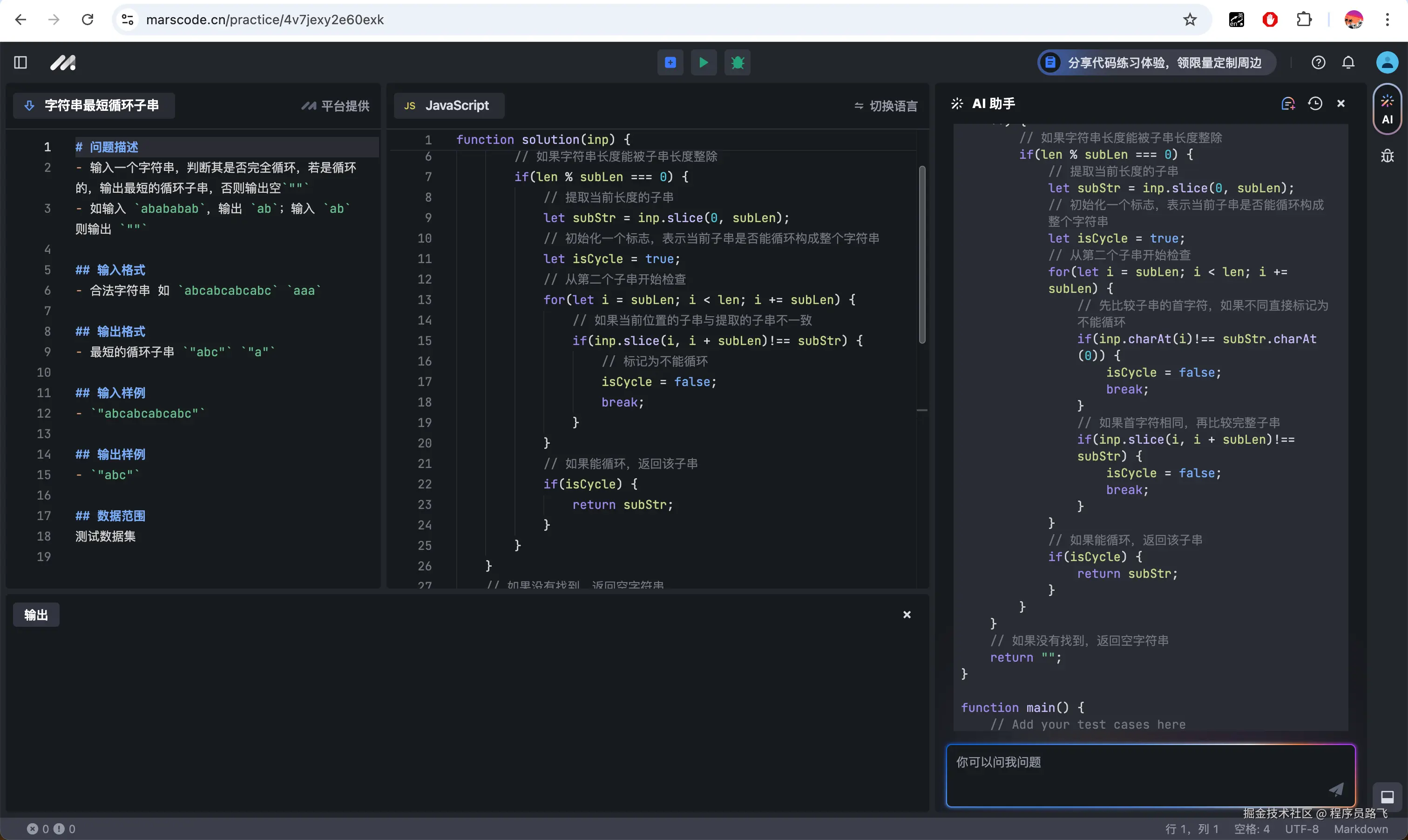Click the 分享代码练习体验 promotional banner

[1156, 62]
